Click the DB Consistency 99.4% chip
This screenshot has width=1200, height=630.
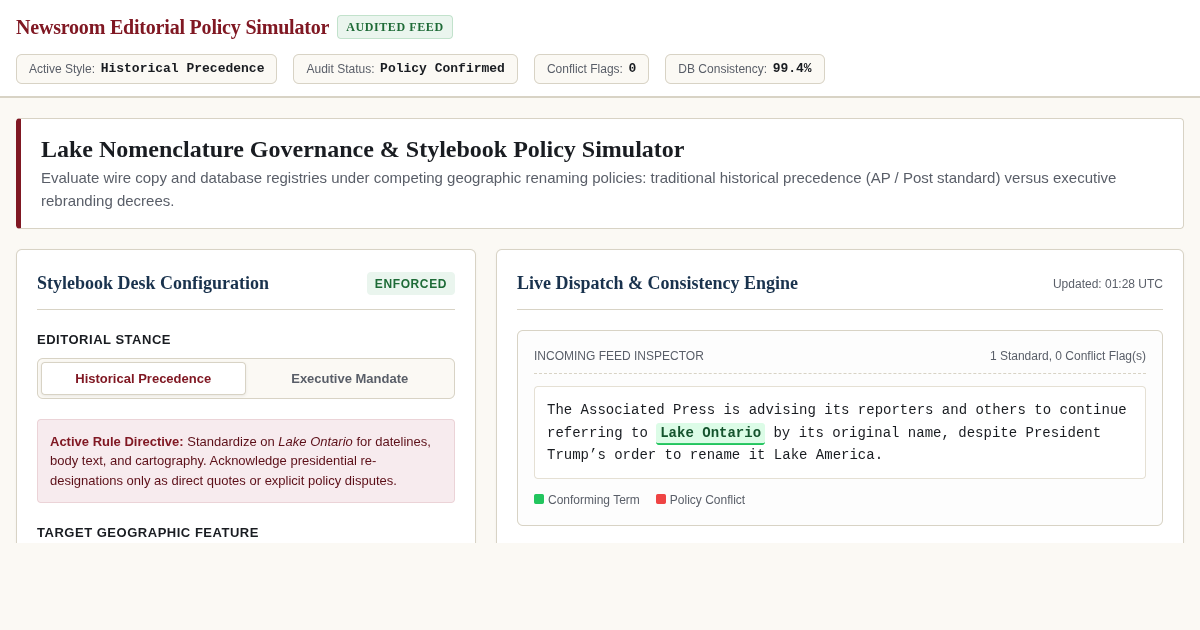point(745,69)
